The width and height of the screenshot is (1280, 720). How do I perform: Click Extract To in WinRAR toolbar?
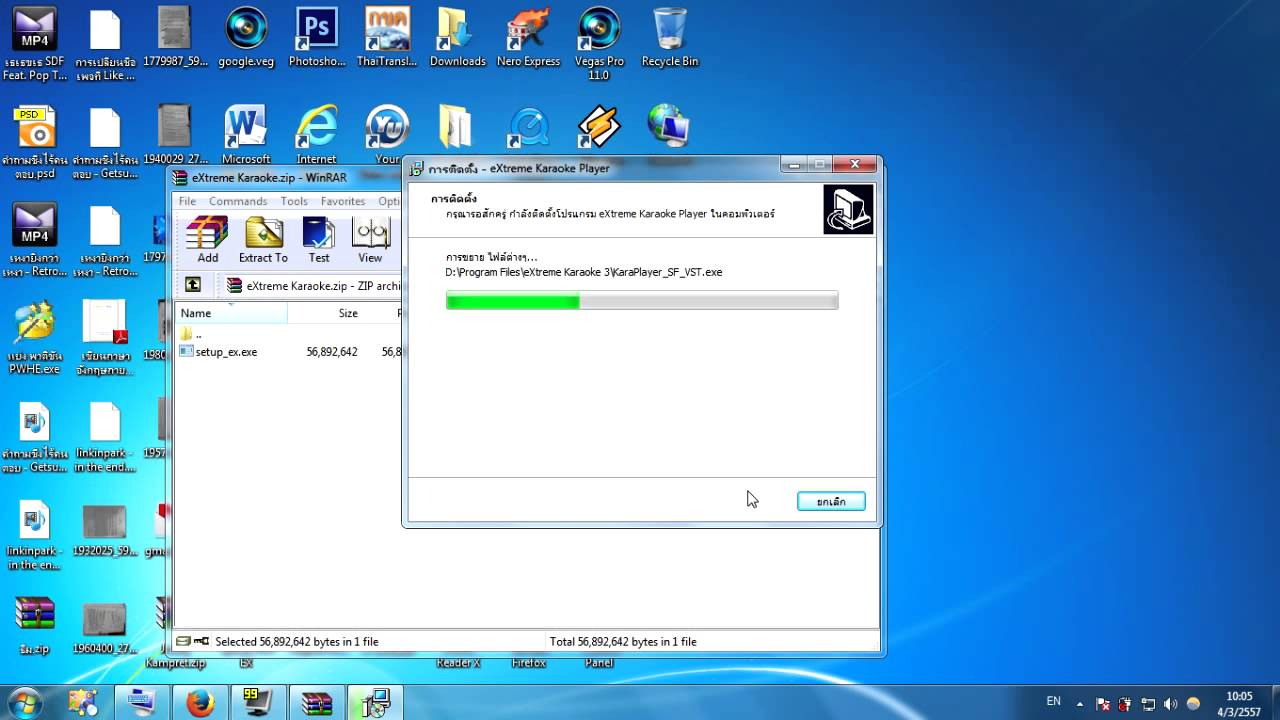[x=263, y=241]
